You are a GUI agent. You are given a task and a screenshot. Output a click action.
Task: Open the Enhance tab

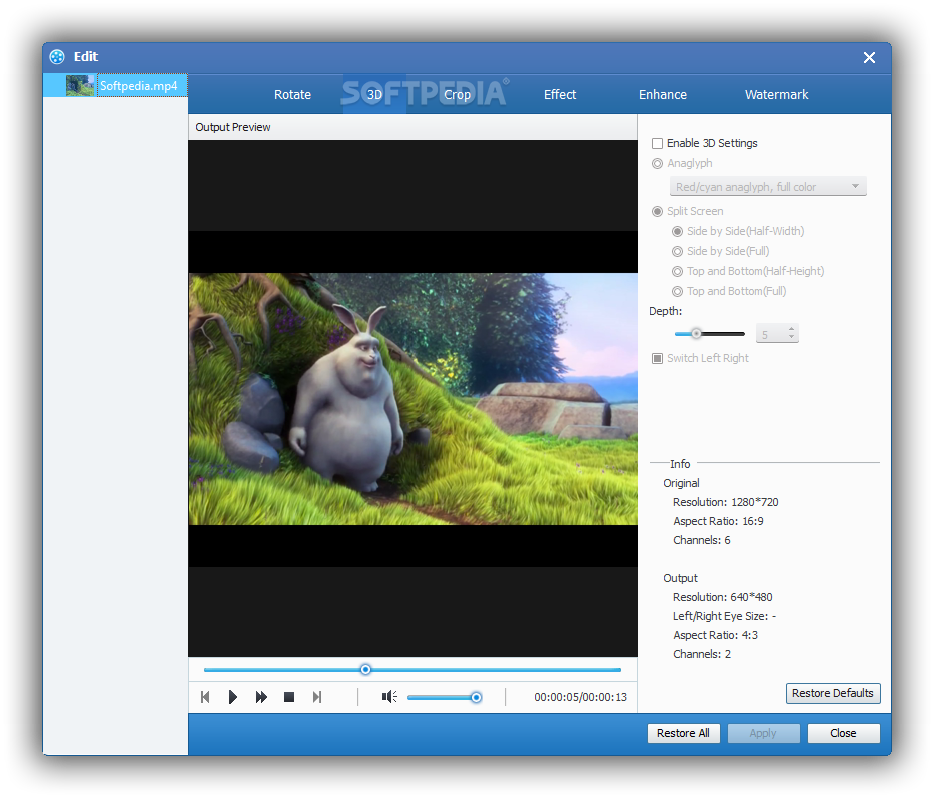coord(663,95)
